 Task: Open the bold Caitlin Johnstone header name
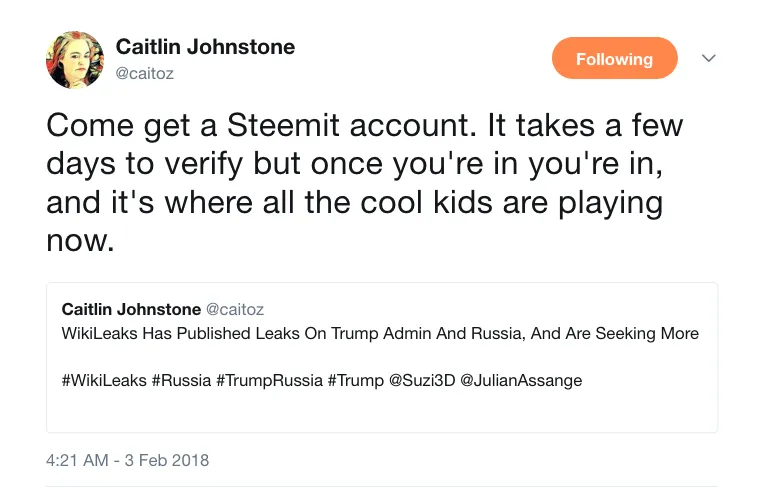tap(205, 47)
